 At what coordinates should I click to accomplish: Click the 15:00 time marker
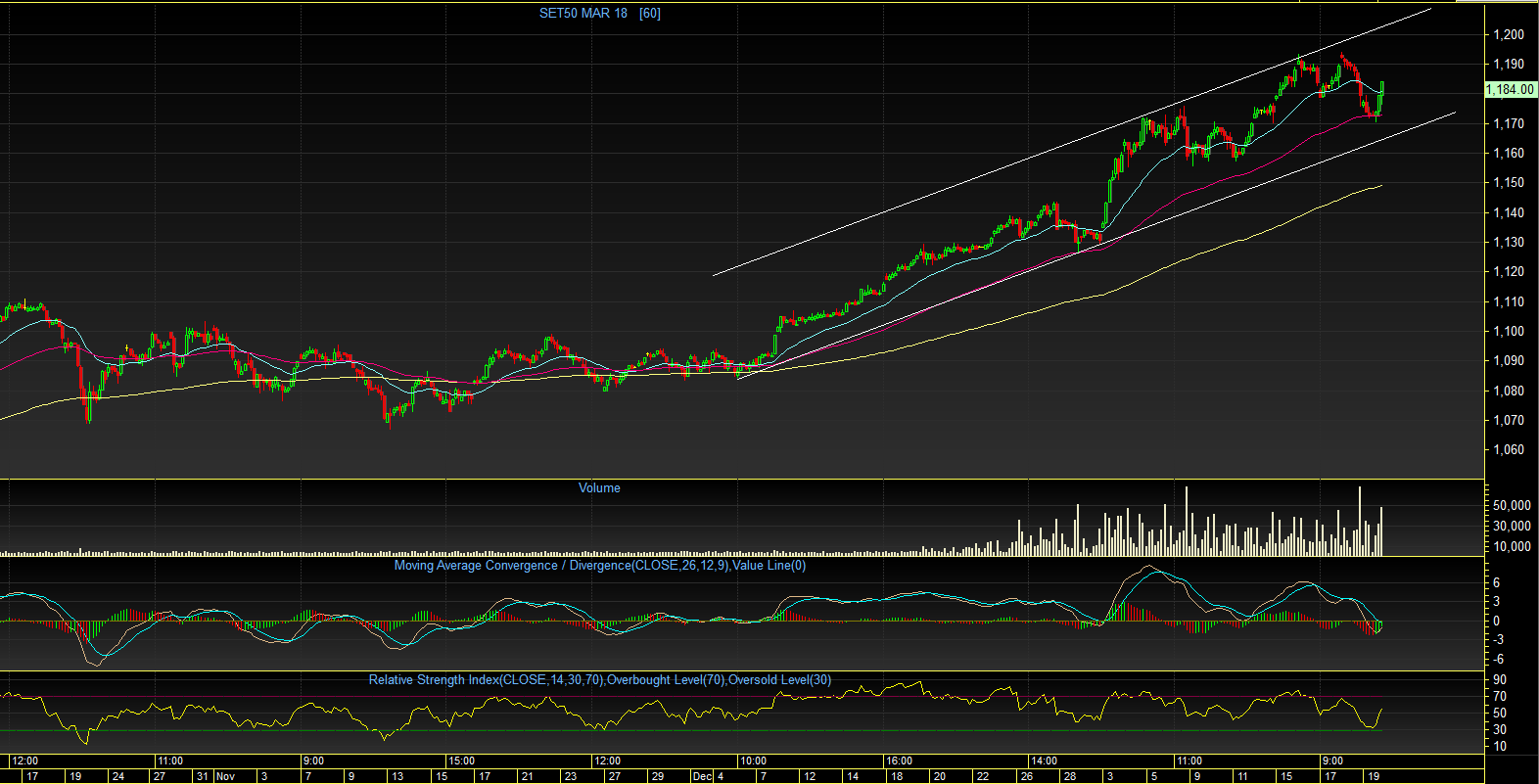pyautogui.click(x=461, y=761)
